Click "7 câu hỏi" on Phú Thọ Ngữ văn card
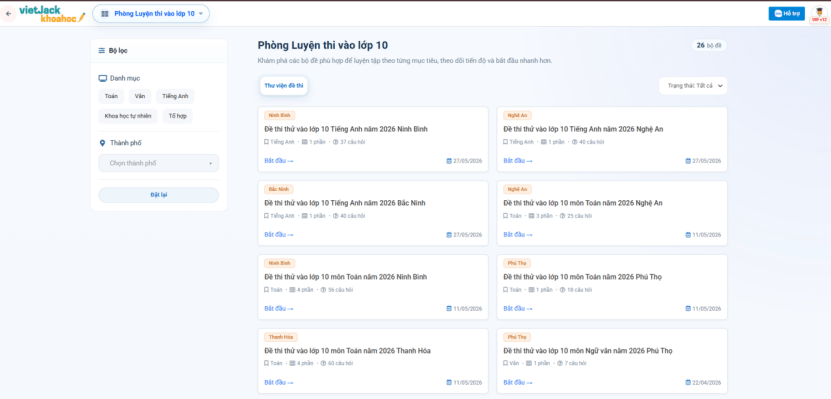 pyautogui.click(x=575, y=363)
